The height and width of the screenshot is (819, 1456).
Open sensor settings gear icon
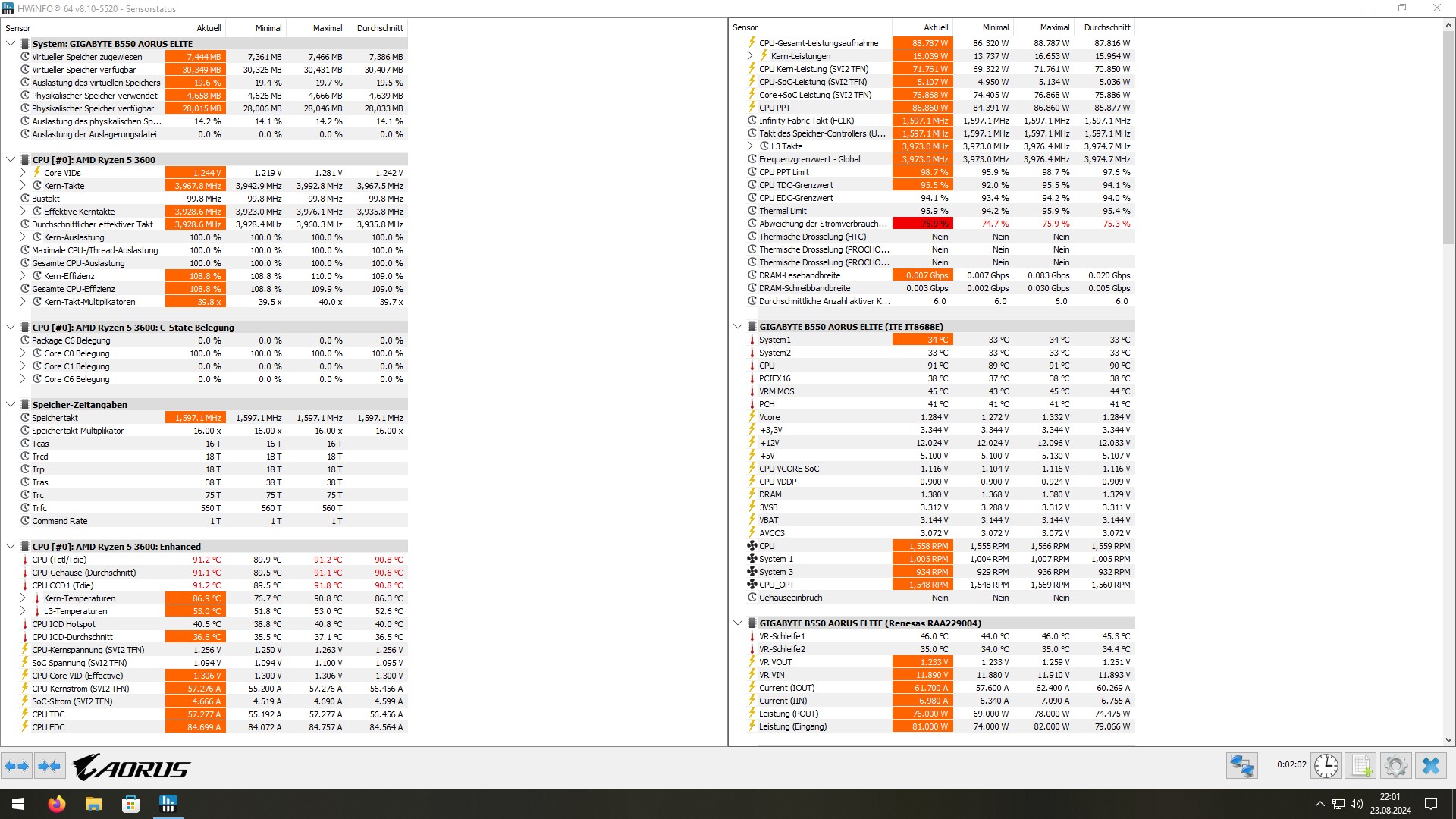point(1396,766)
